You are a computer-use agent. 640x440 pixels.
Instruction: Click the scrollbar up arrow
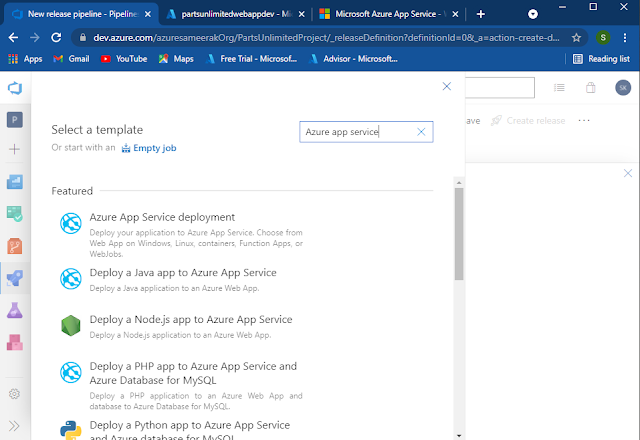point(459,182)
